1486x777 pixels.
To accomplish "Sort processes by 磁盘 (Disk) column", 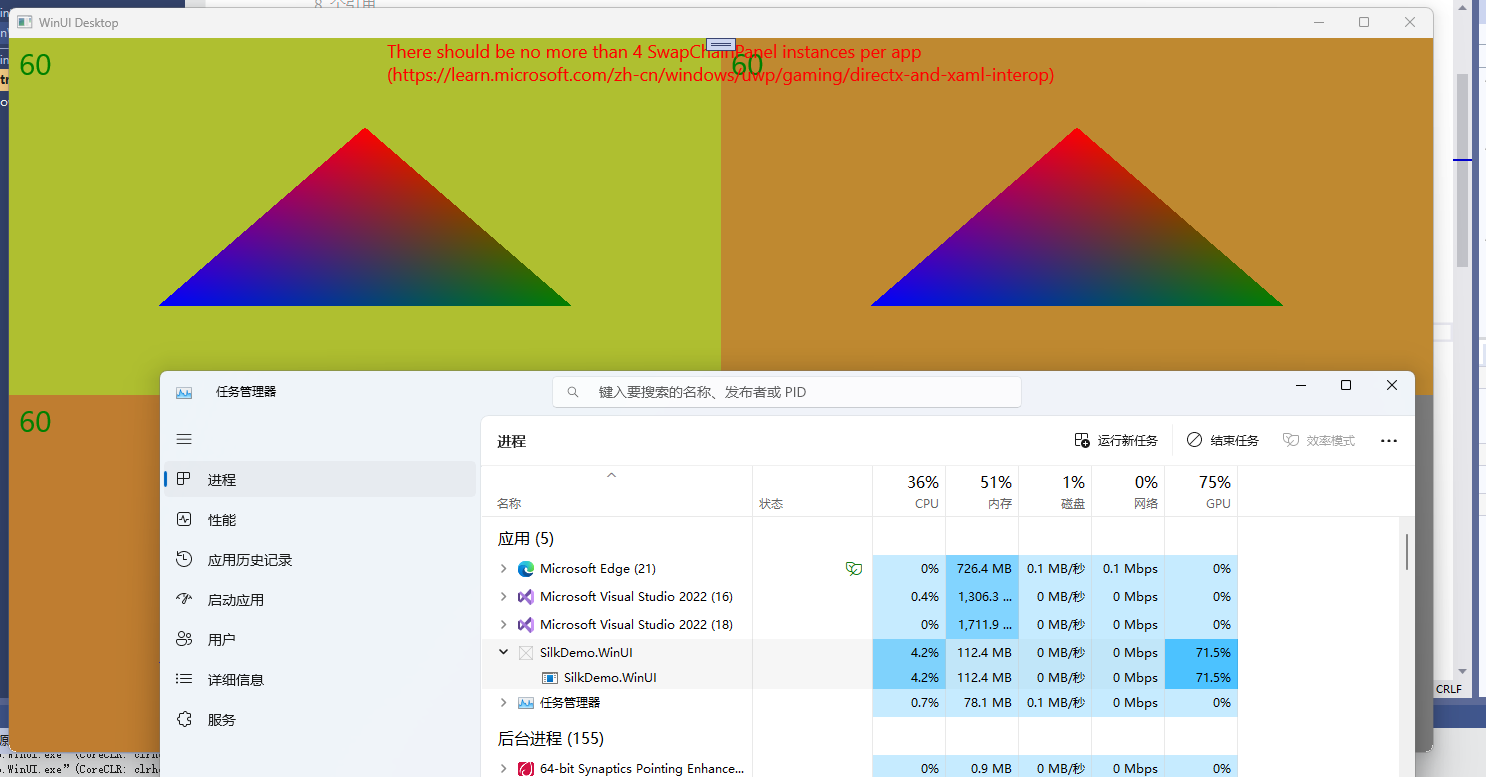I will point(1055,491).
